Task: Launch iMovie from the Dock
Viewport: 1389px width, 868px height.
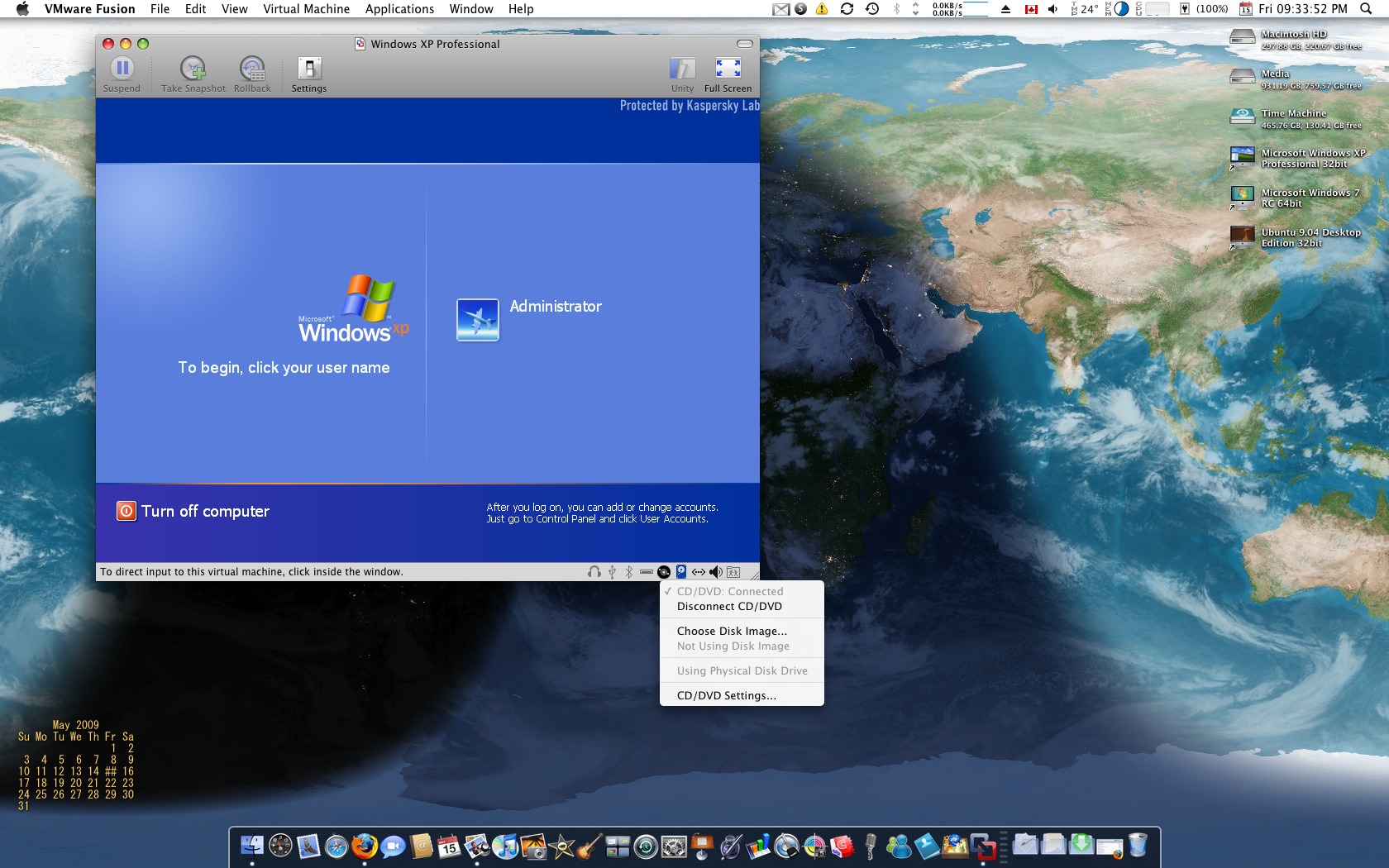Action: [561, 846]
